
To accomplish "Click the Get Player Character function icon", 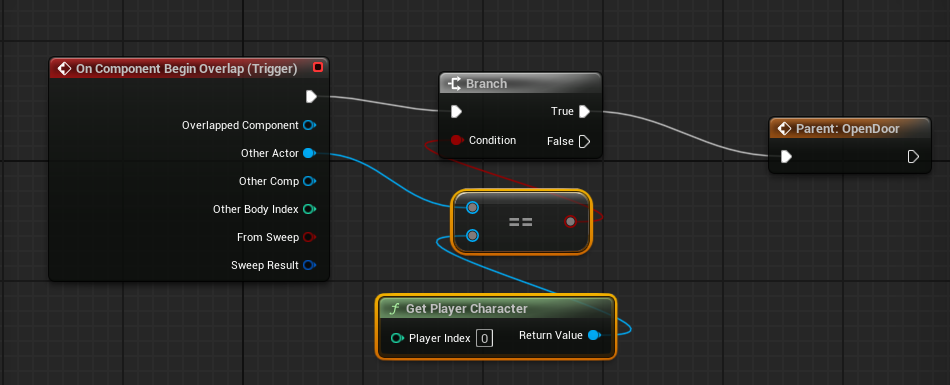I will pyautogui.click(x=394, y=309).
